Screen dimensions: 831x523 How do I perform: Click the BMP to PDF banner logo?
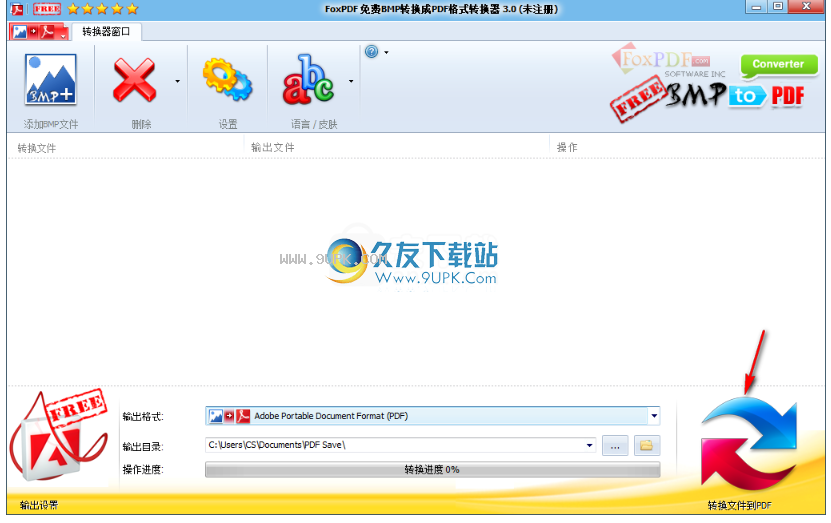tap(708, 100)
